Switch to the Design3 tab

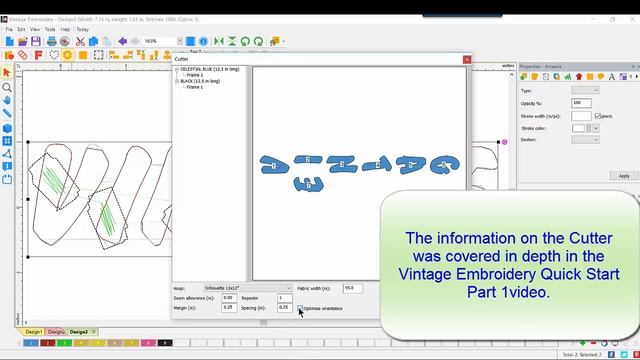78,332
